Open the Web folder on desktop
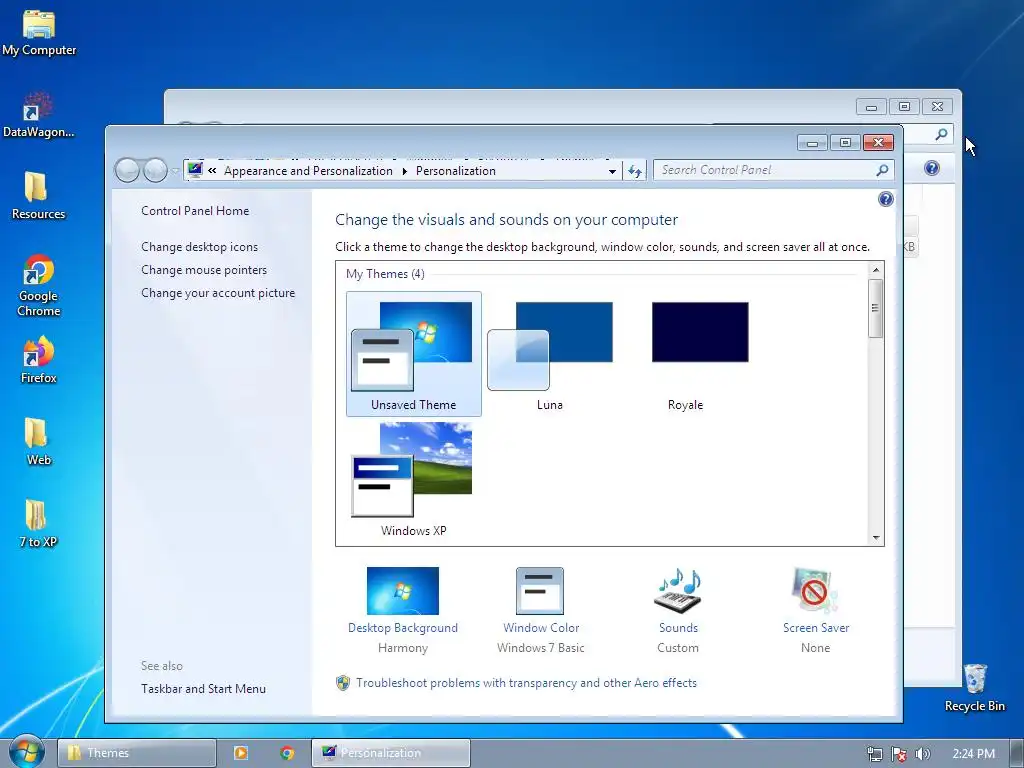This screenshot has height=768, width=1024. coord(39,441)
